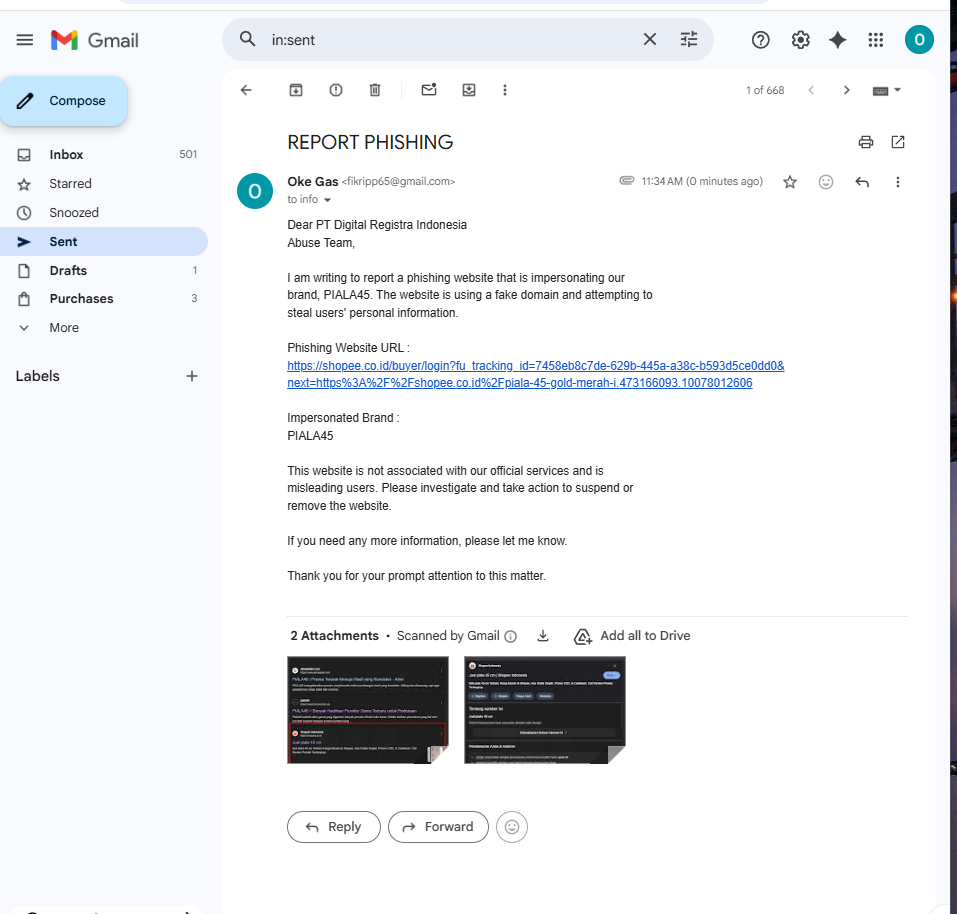Expand recipient details next to 'to info'

(327, 200)
